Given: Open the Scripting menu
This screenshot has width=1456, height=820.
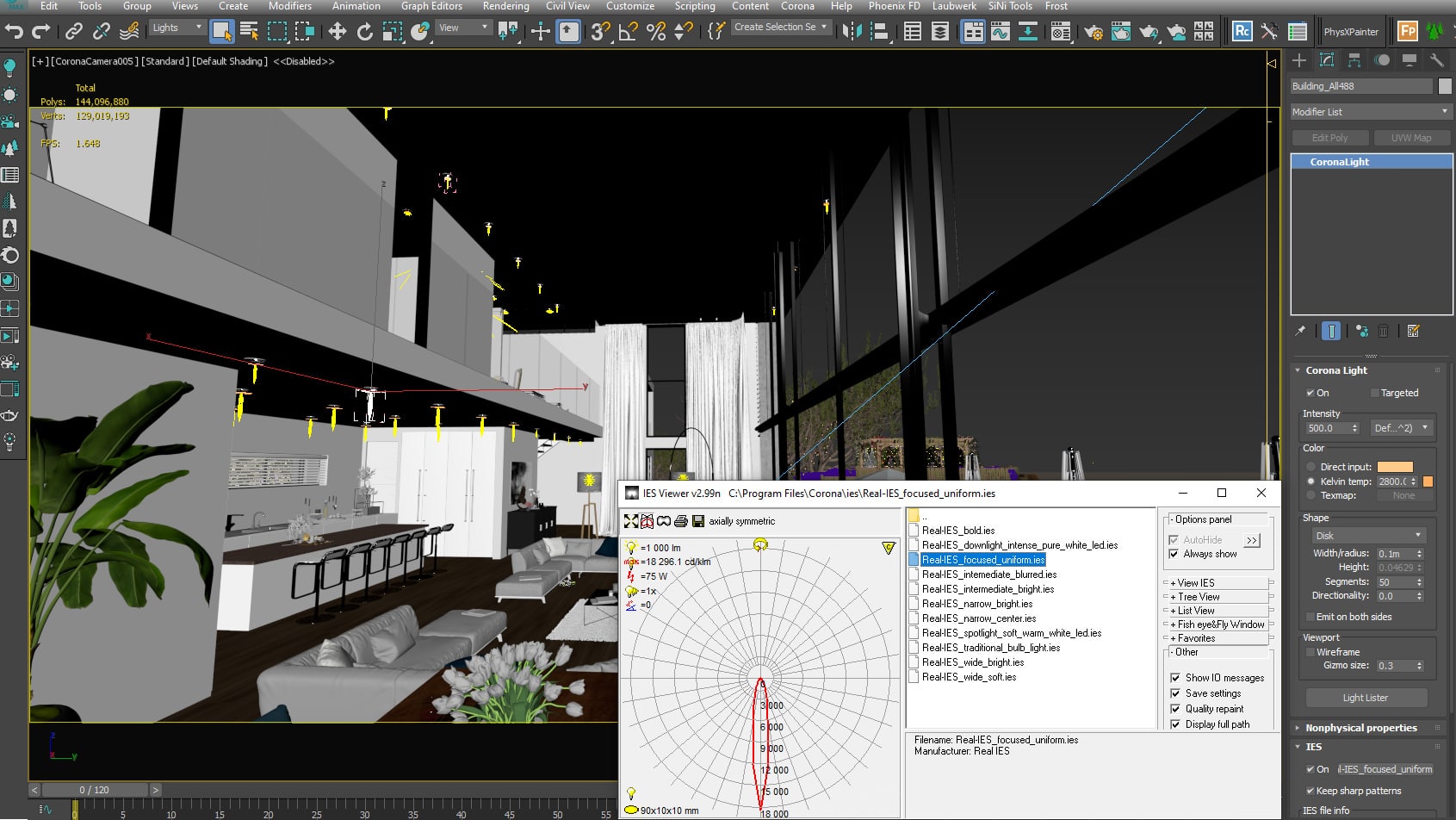Looking at the screenshot, I should [694, 6].
